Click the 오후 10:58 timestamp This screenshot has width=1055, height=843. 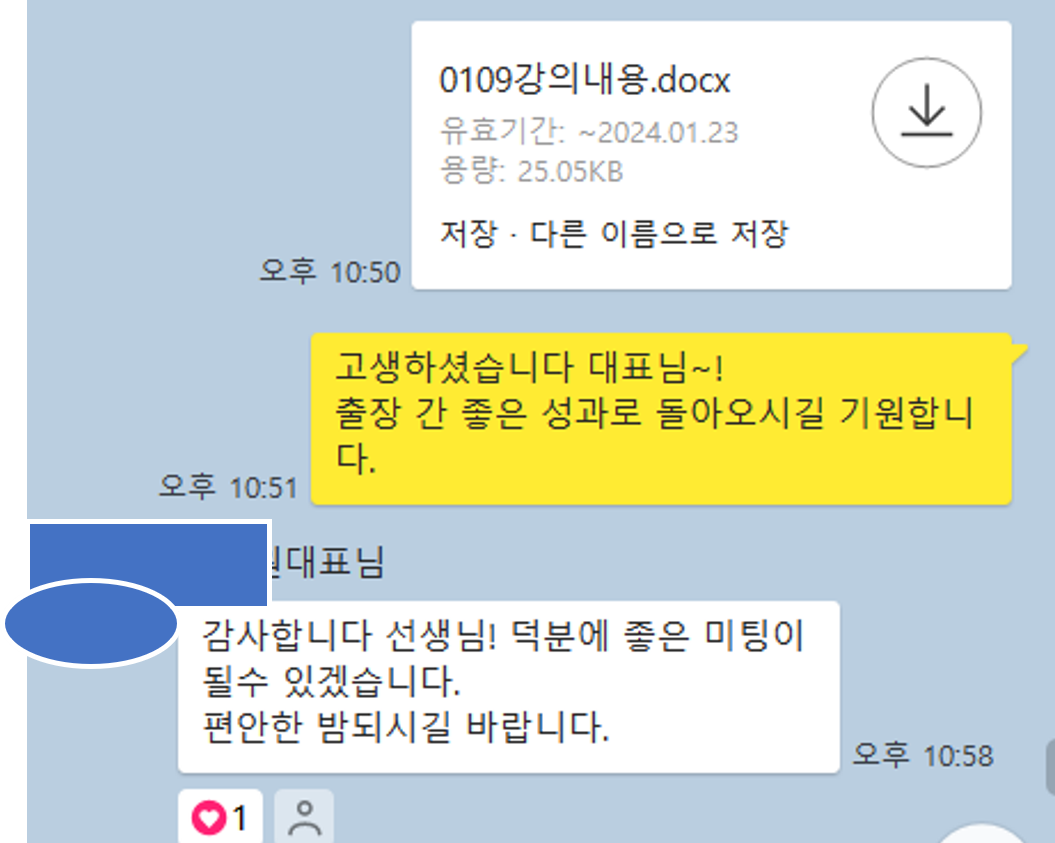coord(922,755)
